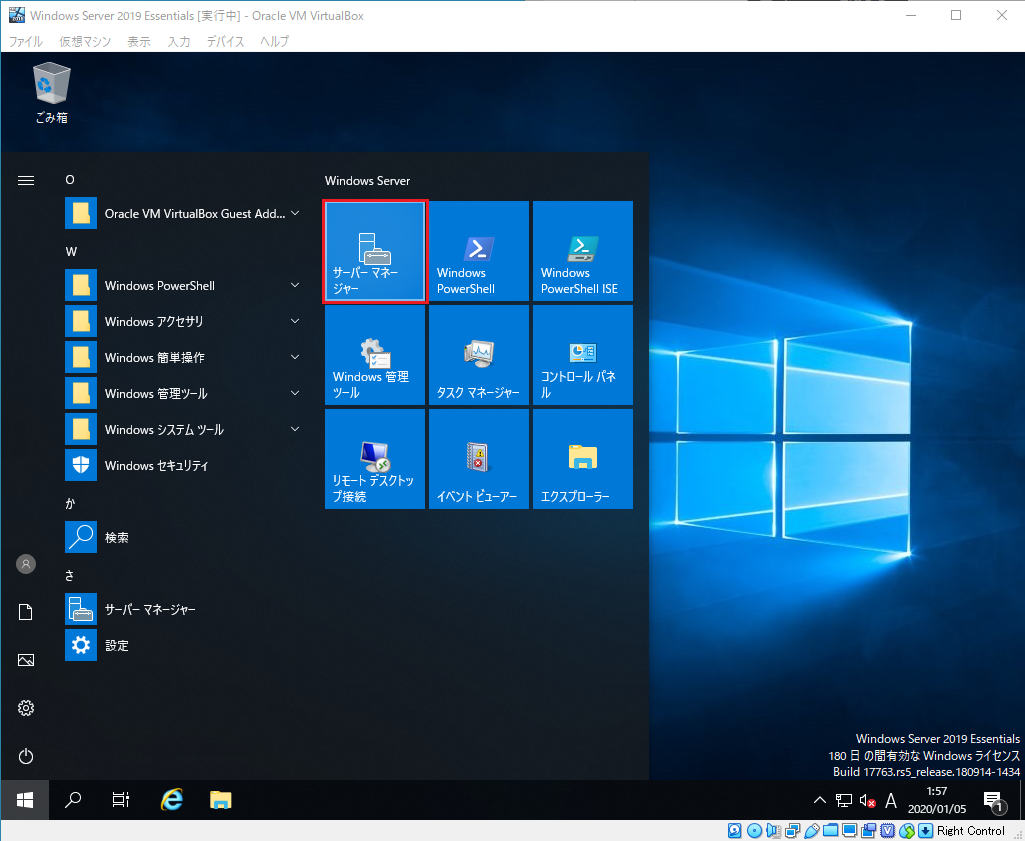Click the network icon in the system tray
1025x841 pixels.
click(844, 800)
